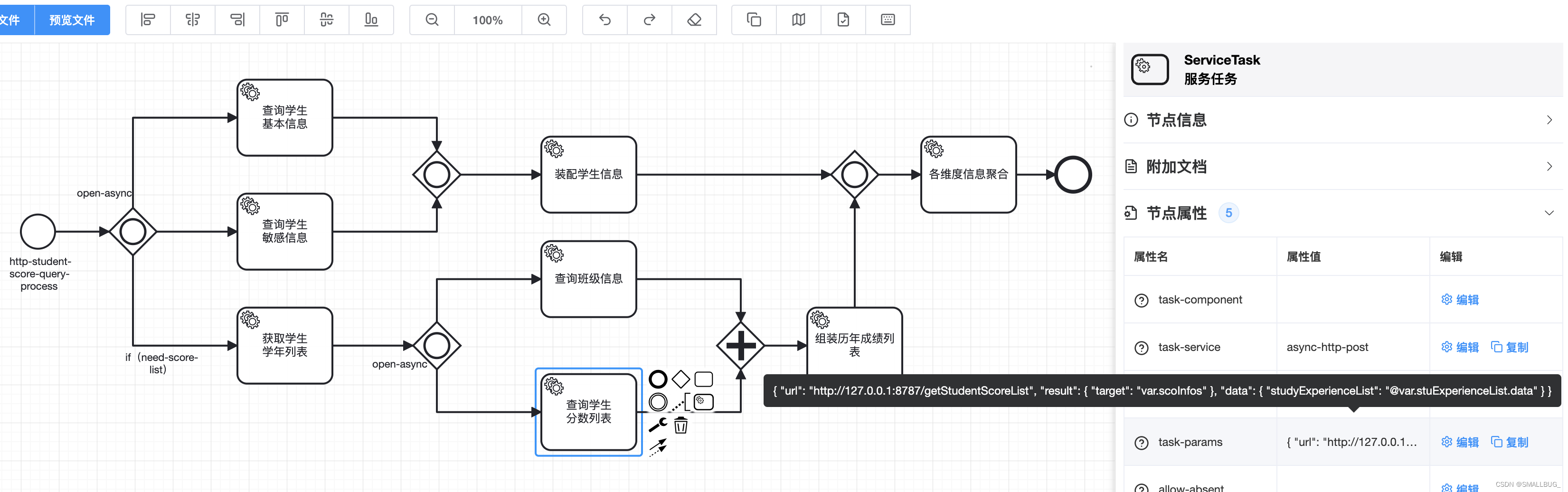Edit the task-service property
The height and width of the screenshot is (492, 1568).
coord(1460,347)
